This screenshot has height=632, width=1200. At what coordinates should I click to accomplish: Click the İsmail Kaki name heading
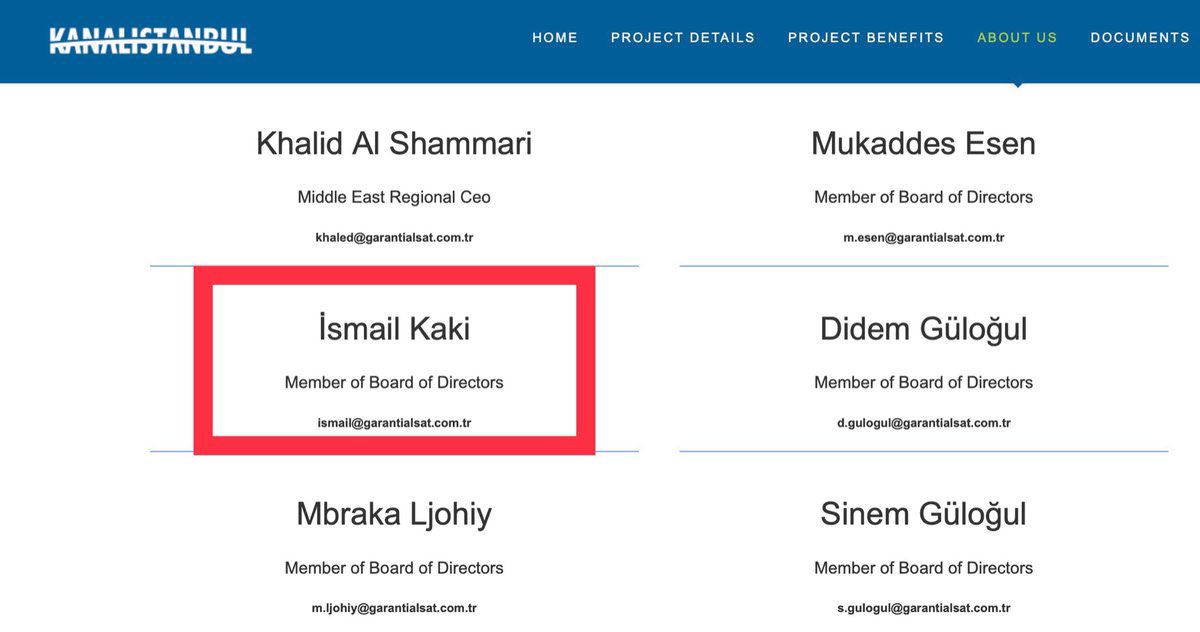coord(394,329)
